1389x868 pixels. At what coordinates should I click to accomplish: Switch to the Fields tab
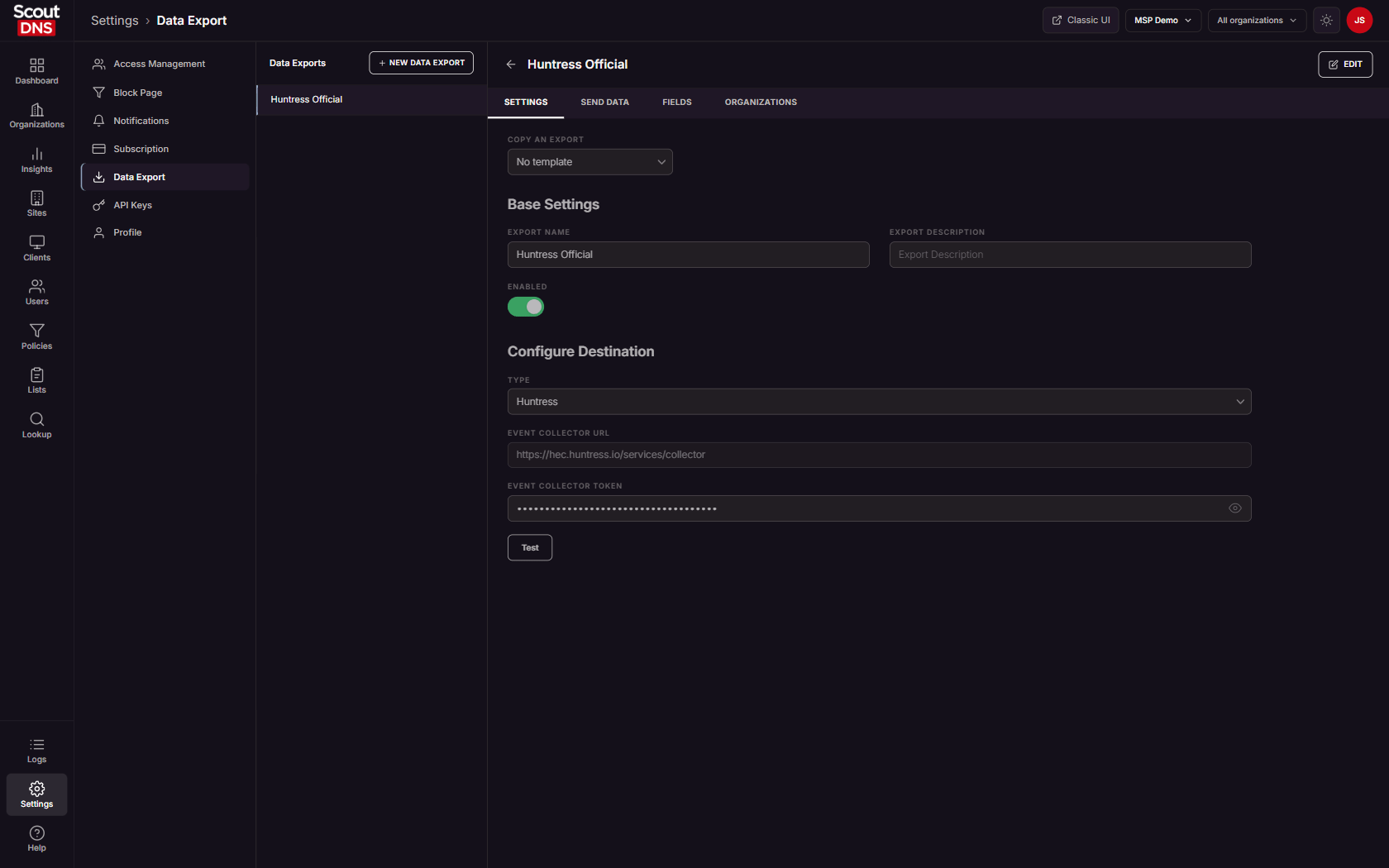(677, 103)
